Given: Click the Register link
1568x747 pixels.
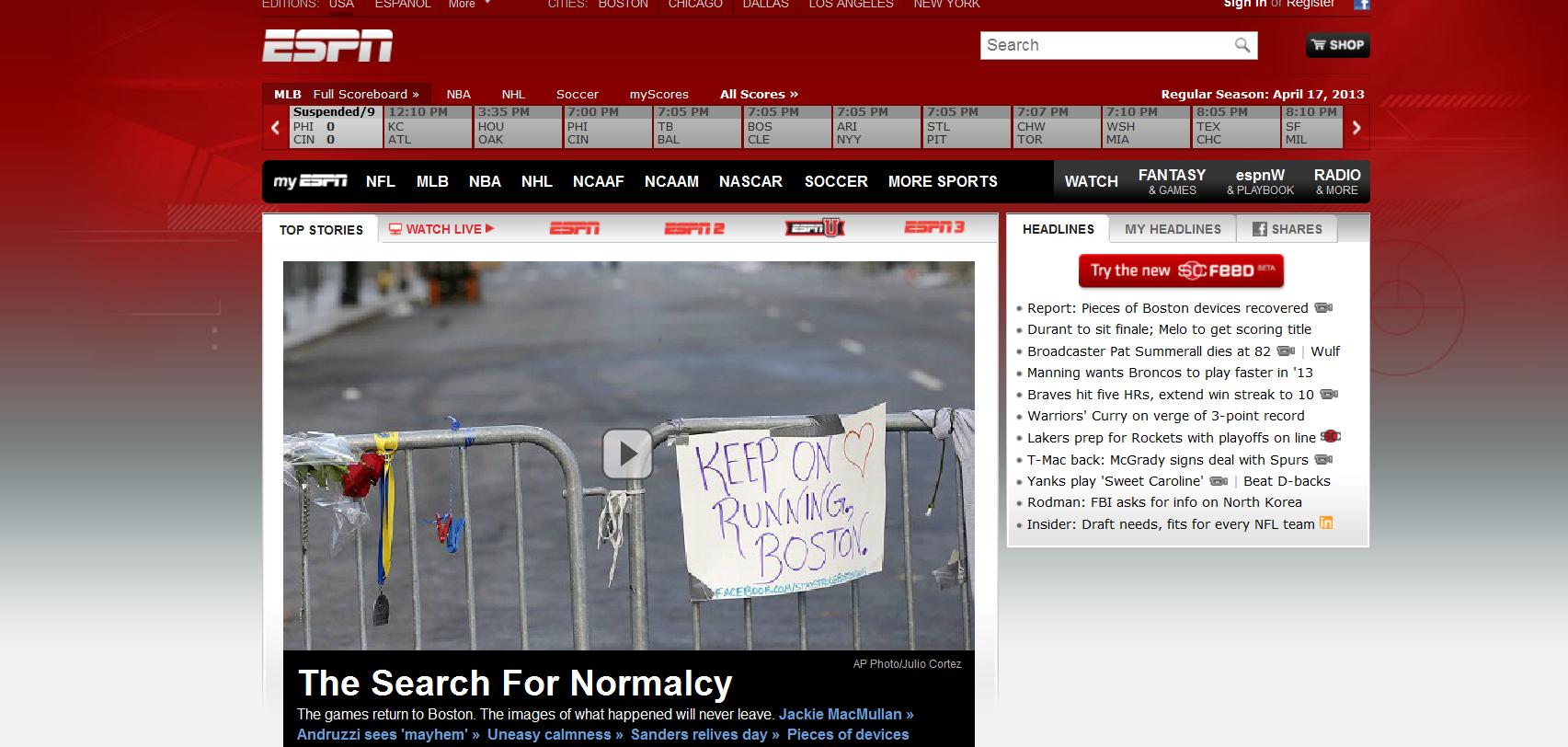Looking at the screenshot, I should point(1310,5).
